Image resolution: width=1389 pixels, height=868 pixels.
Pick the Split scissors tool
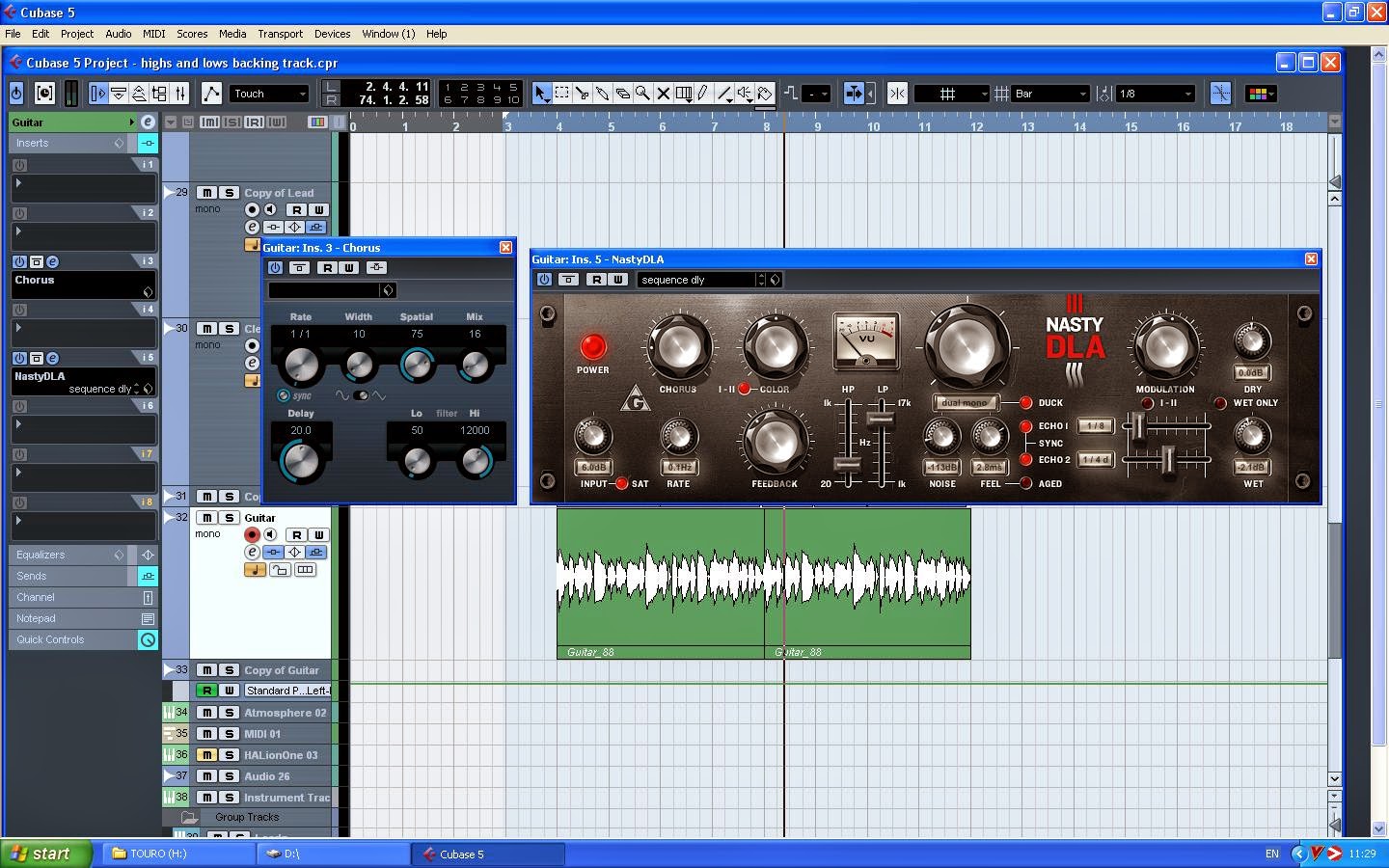click(583, 94)
